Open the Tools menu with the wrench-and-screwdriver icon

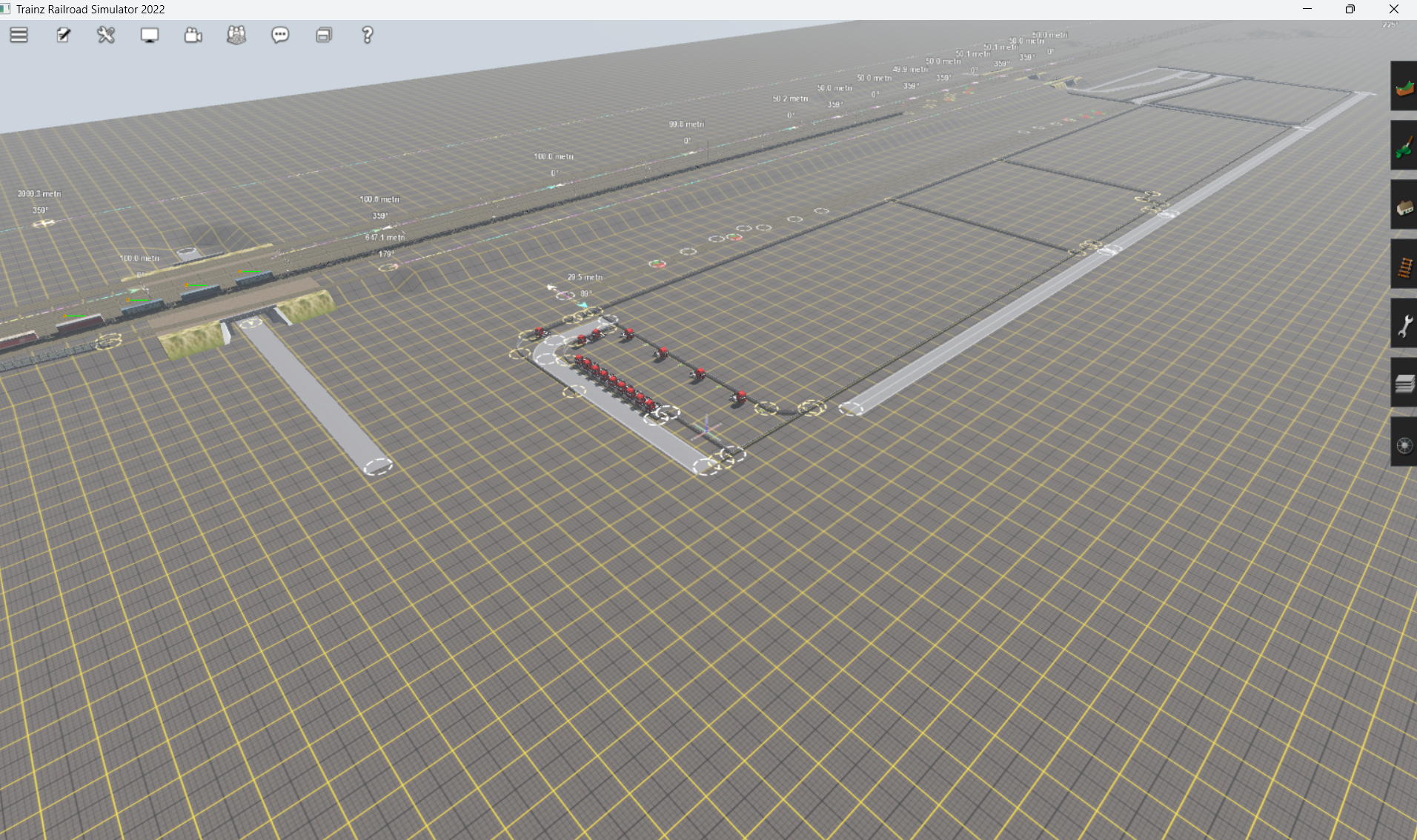[106, 35]
